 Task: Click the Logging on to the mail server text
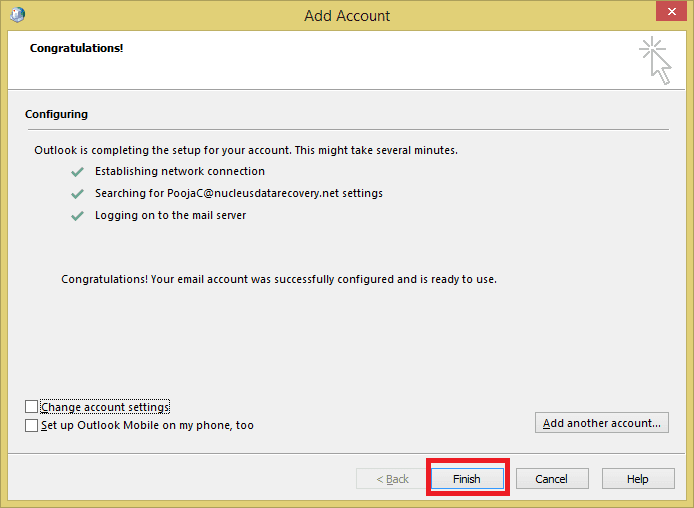(x=170, y=215)
